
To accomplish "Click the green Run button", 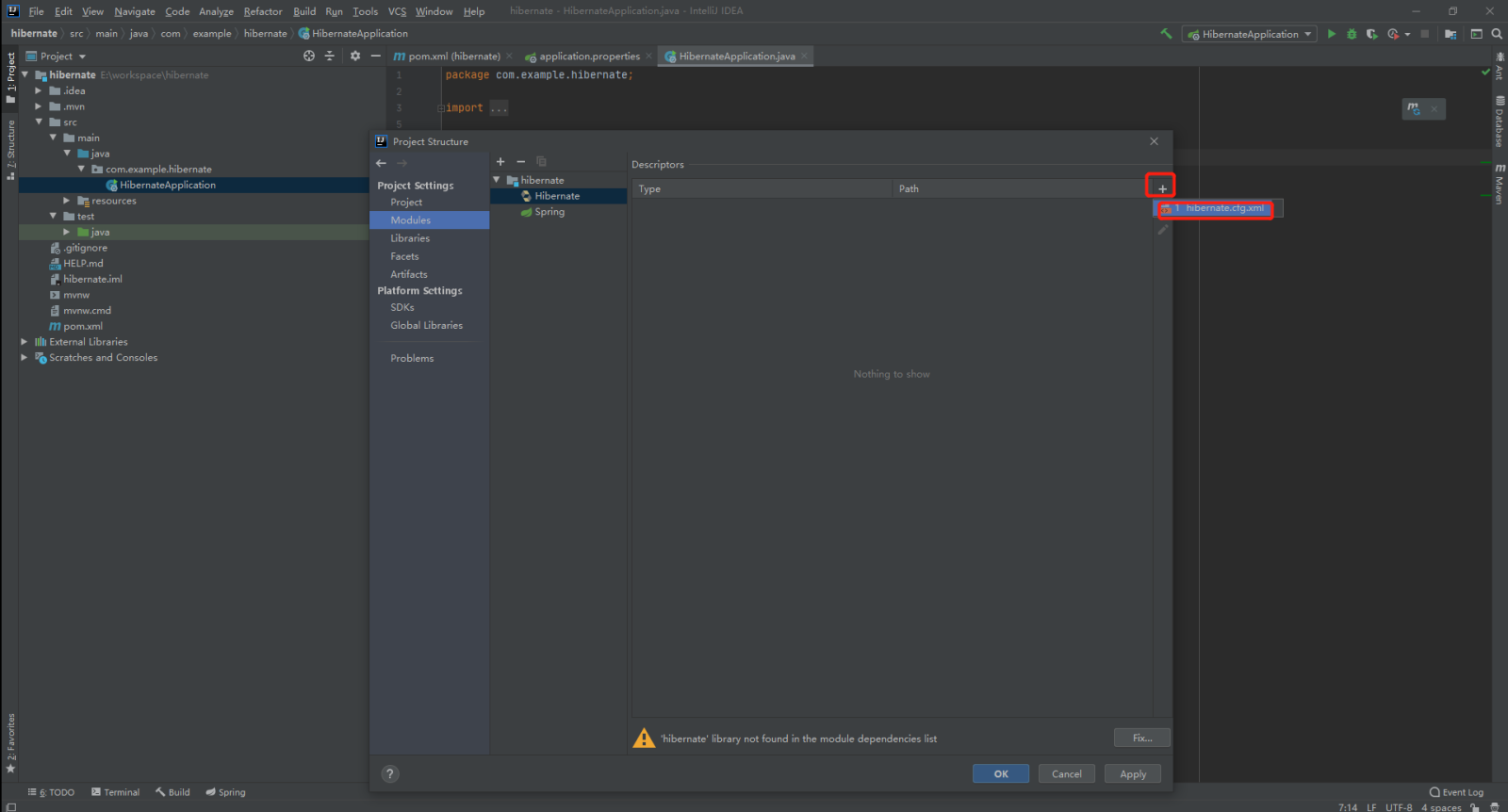I will coord(1331,34).
